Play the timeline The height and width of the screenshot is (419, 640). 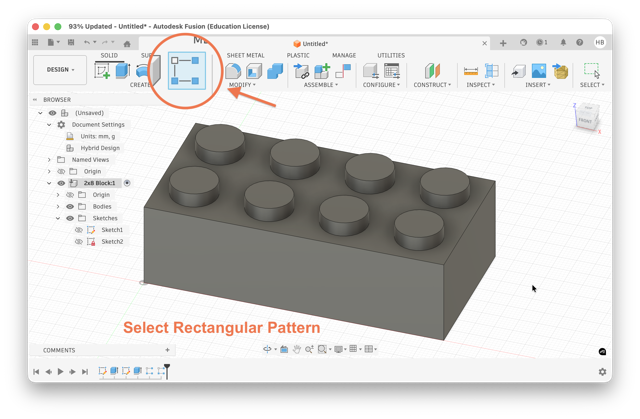click(60, 372)
